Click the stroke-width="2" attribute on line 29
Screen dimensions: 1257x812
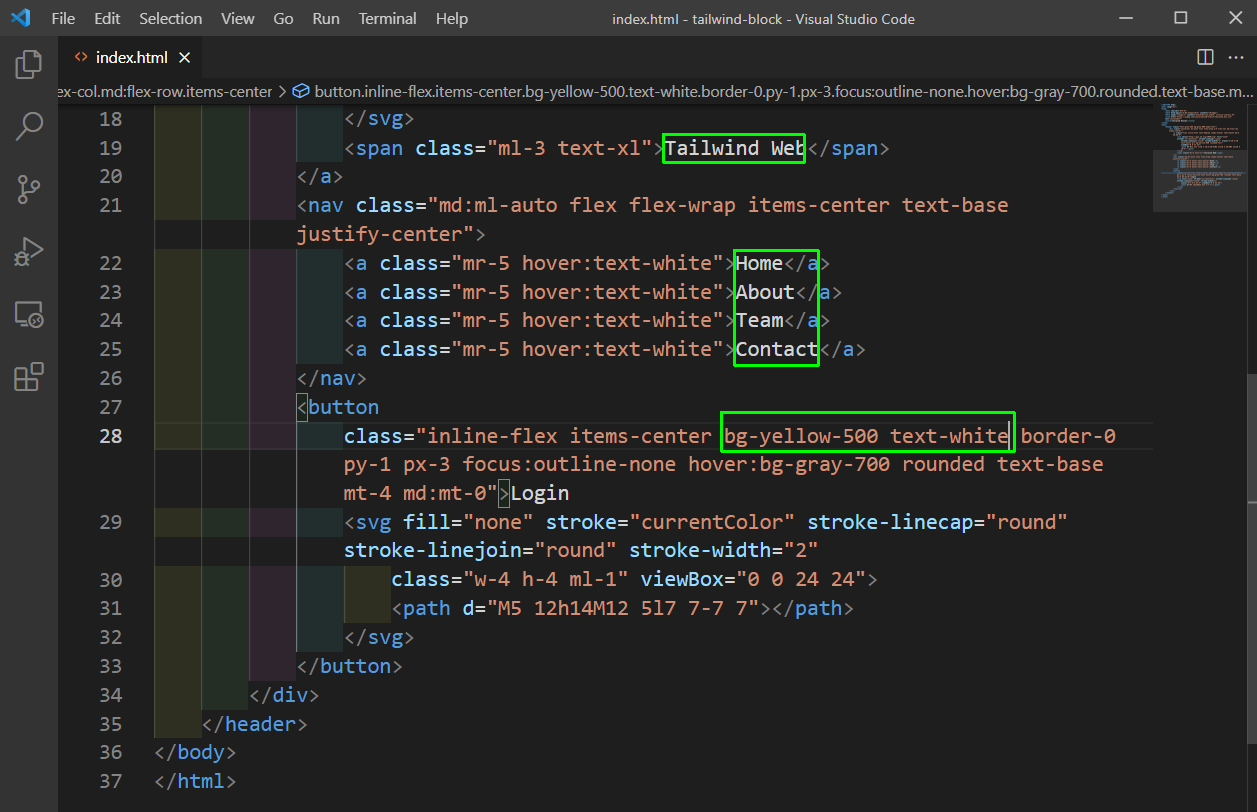(x=724, y=551)
